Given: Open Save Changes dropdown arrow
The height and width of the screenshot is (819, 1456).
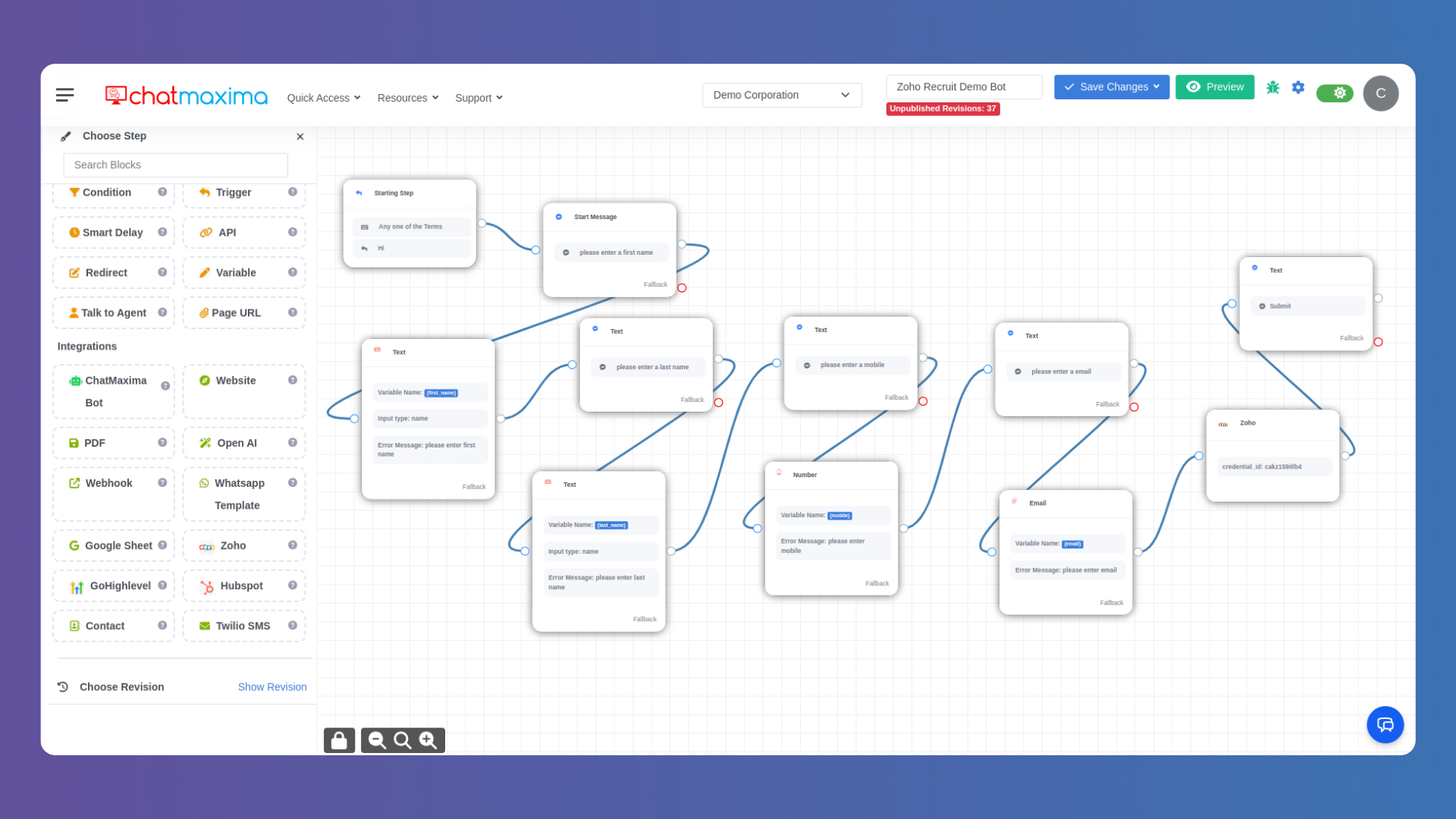Looking at the screenshot, I should 1156,87.
